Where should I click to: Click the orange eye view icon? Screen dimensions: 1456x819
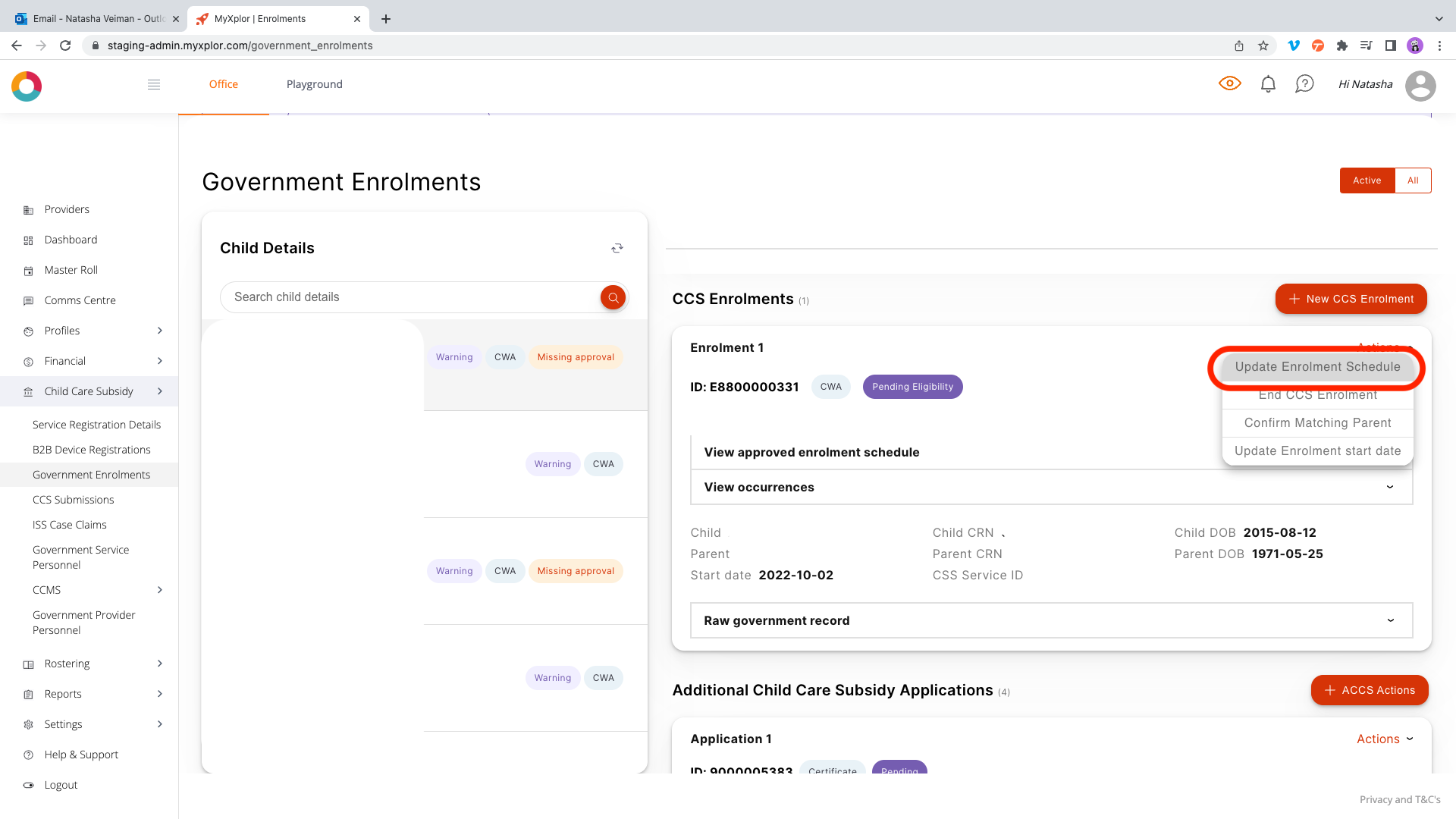[1229, 83]
